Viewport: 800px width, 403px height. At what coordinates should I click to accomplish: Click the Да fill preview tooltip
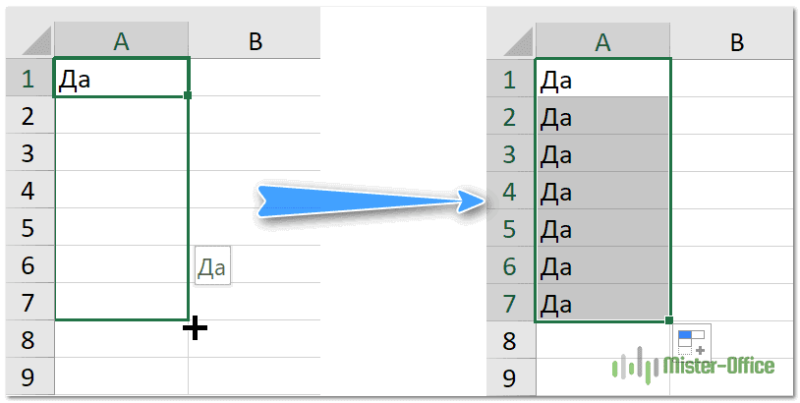tap(212, 265)
